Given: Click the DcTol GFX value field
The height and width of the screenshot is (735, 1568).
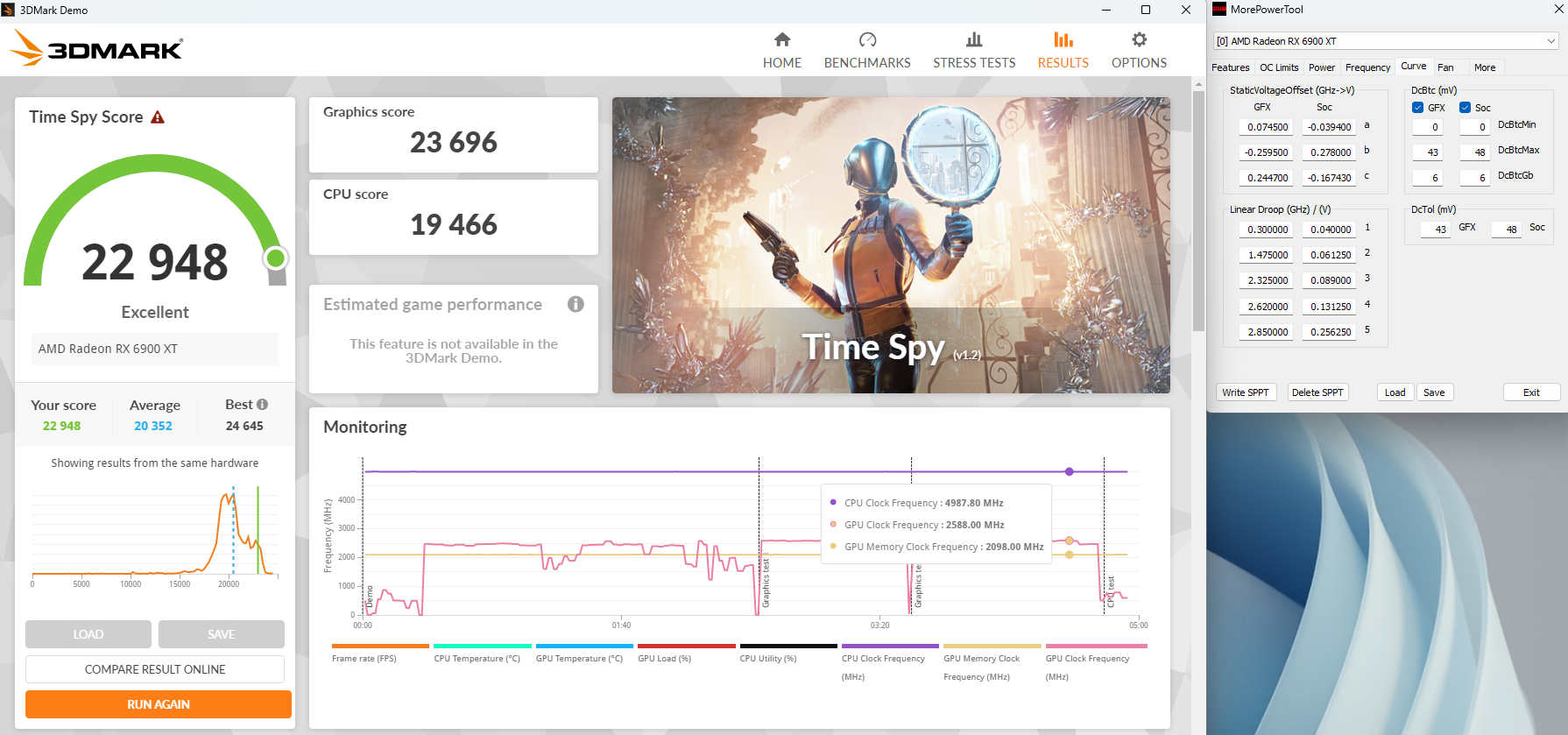Looking at the screenshot, I should click(1436, 230).
